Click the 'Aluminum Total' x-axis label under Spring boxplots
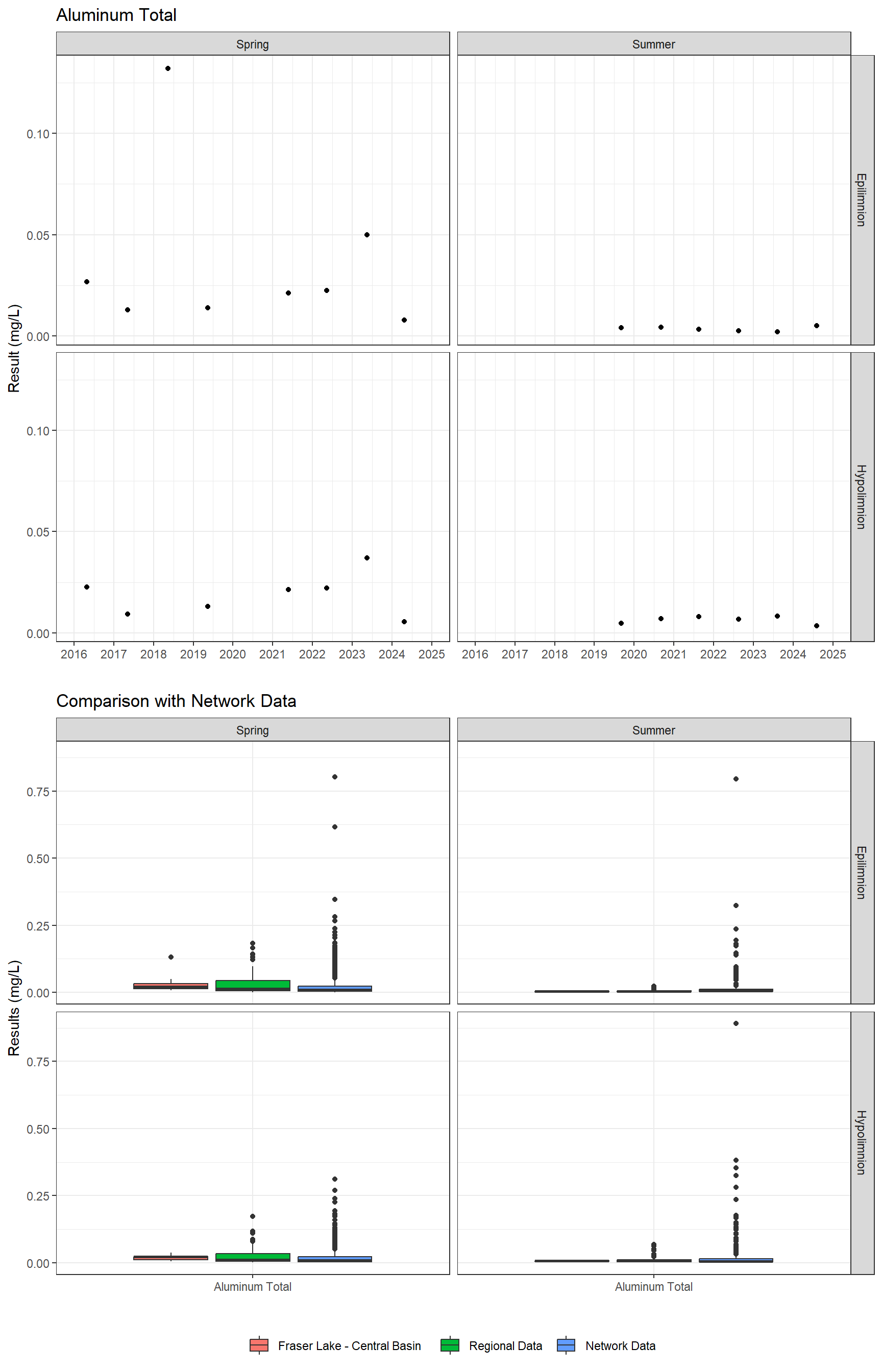Image resolution: width=882 pixels, height=1372 pixels. [x=253, y=1287]
